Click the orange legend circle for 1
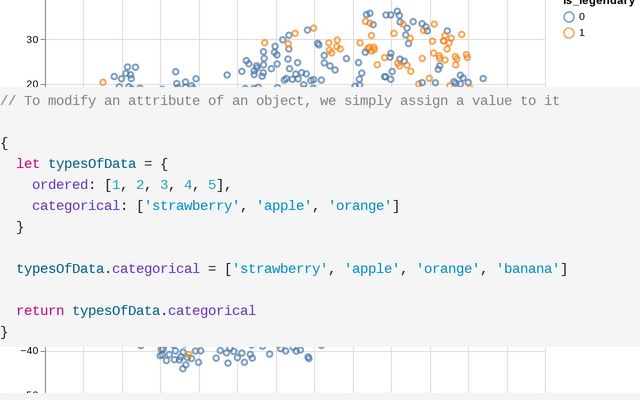Screen dimensions: 640x400 click(x=569, y=33)
